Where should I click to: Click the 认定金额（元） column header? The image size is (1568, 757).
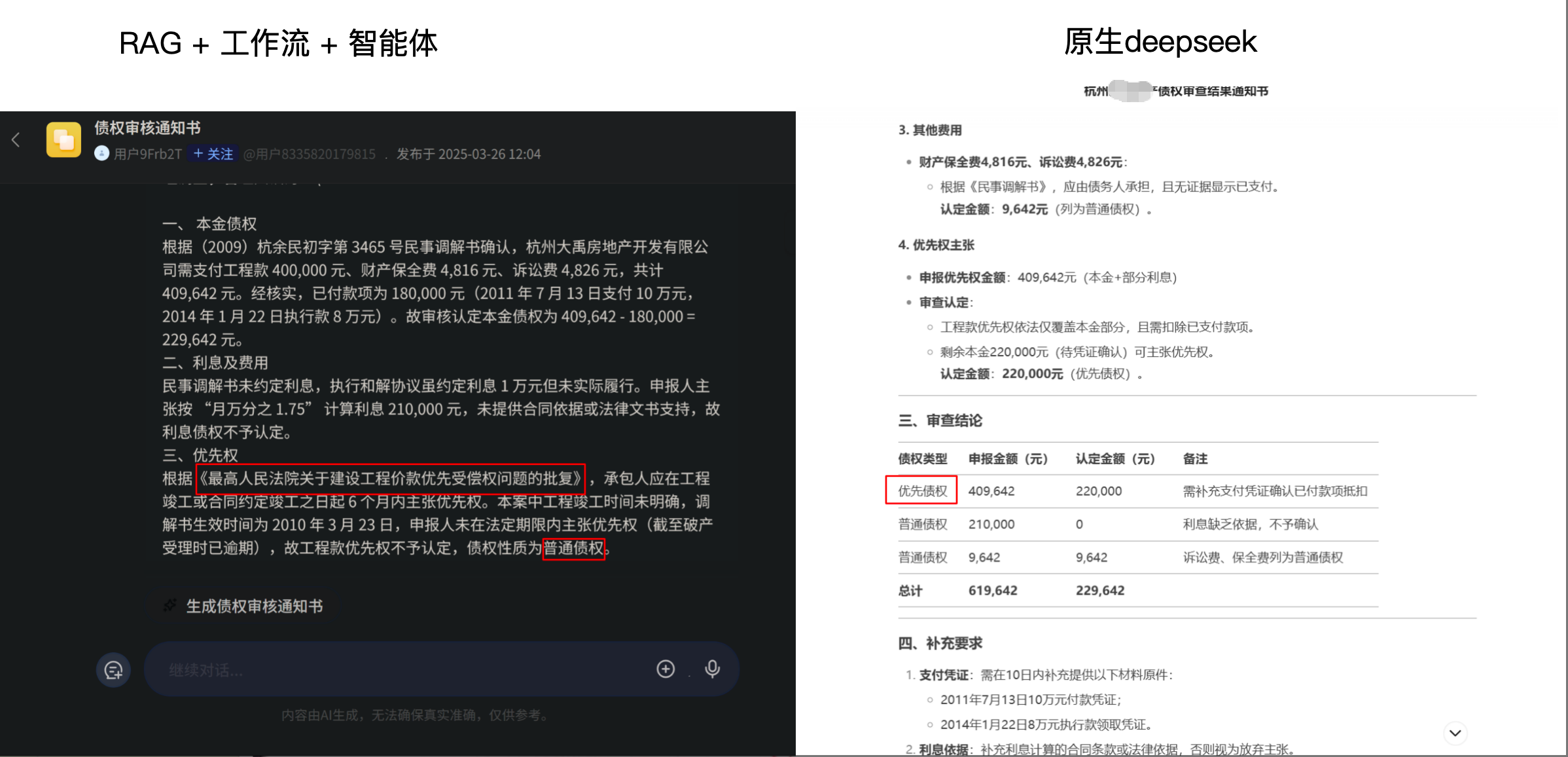(x=1115, y=459)
